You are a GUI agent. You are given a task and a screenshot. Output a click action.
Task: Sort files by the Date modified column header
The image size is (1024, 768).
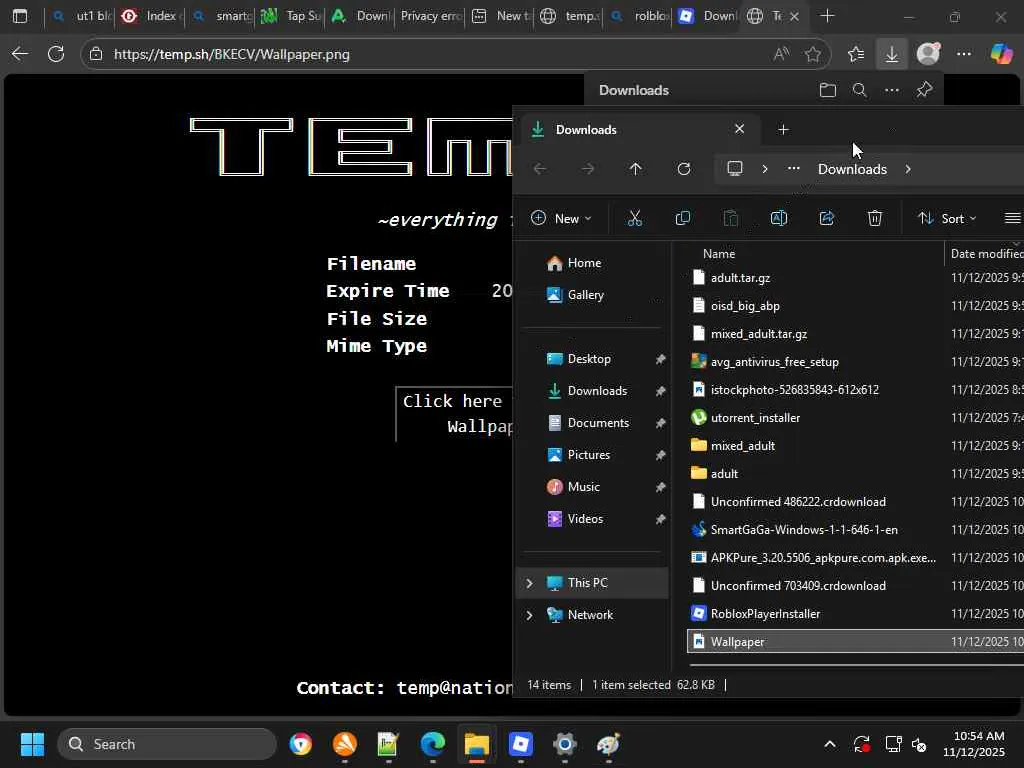point(987,254)
